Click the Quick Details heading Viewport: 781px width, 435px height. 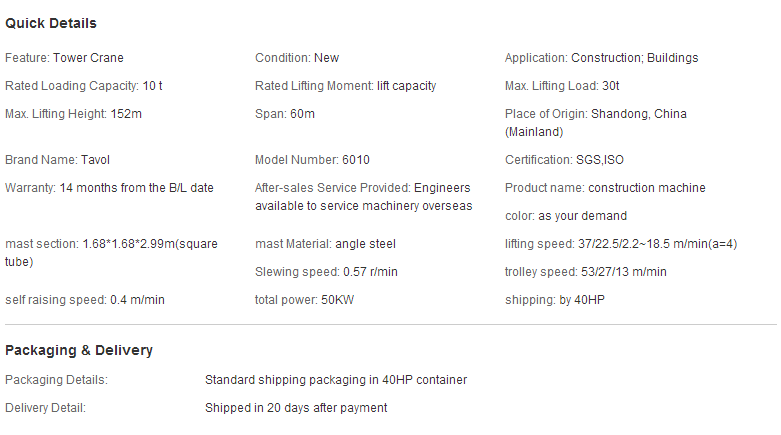click(x=51, y=23)
